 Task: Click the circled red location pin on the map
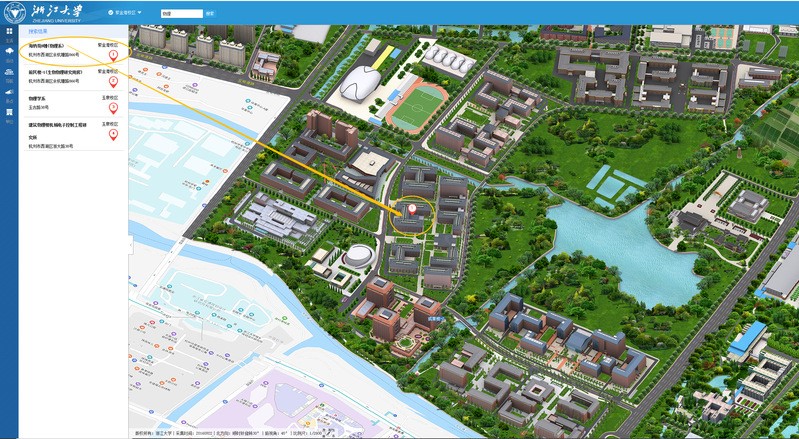tap(411, 209)
